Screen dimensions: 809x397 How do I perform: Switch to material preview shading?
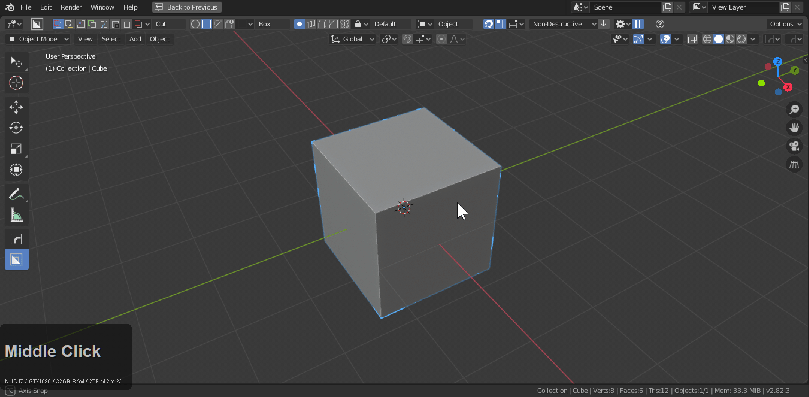point(730,39)
